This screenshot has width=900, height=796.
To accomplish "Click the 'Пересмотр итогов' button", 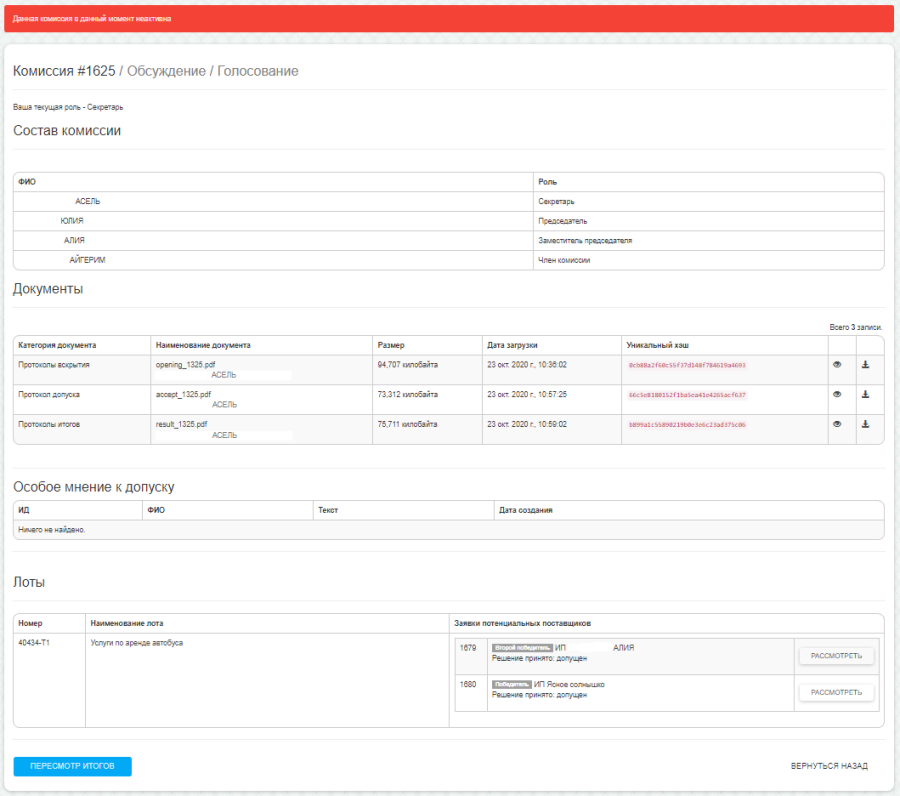I will click(73, 766).
